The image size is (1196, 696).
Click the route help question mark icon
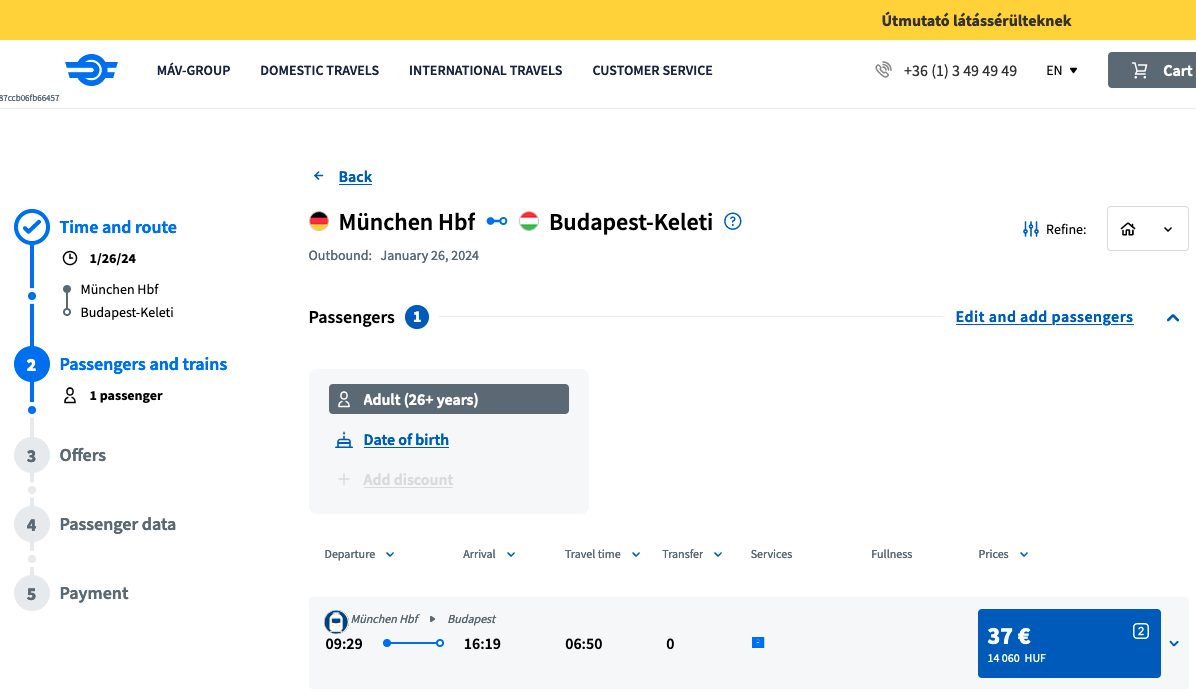(x=733, y=222)
